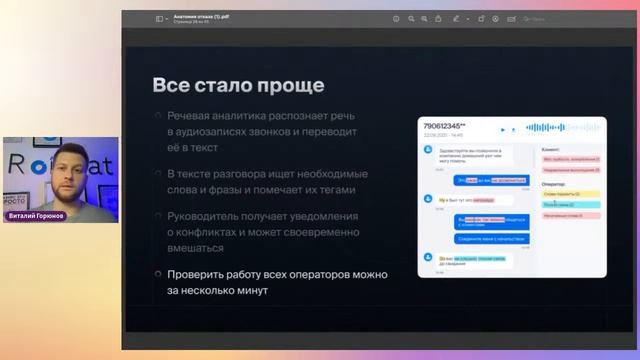Image resolution: width=640 pixels, height=360 pixels.
Task: Click the name label "Виталий Горюнов"
Action: click(x=36, y=216)
